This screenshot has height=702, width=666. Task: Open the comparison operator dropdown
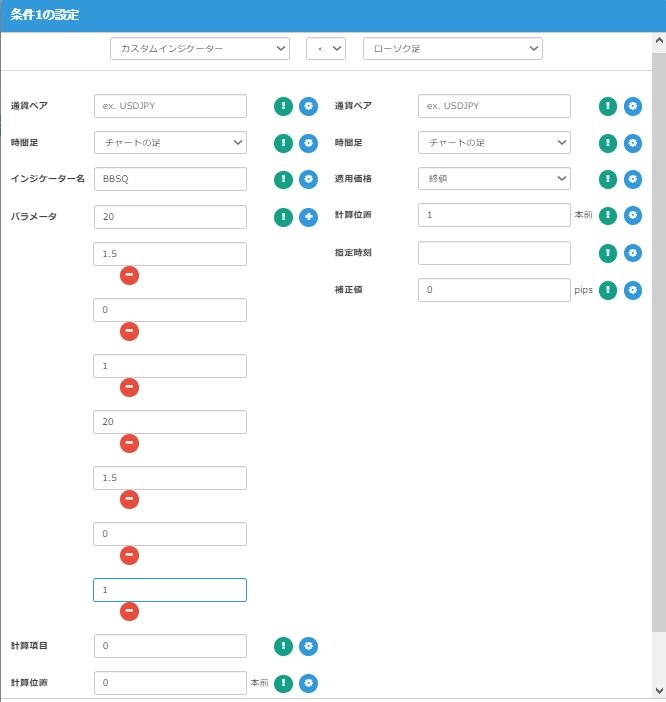tap(326, 48)
